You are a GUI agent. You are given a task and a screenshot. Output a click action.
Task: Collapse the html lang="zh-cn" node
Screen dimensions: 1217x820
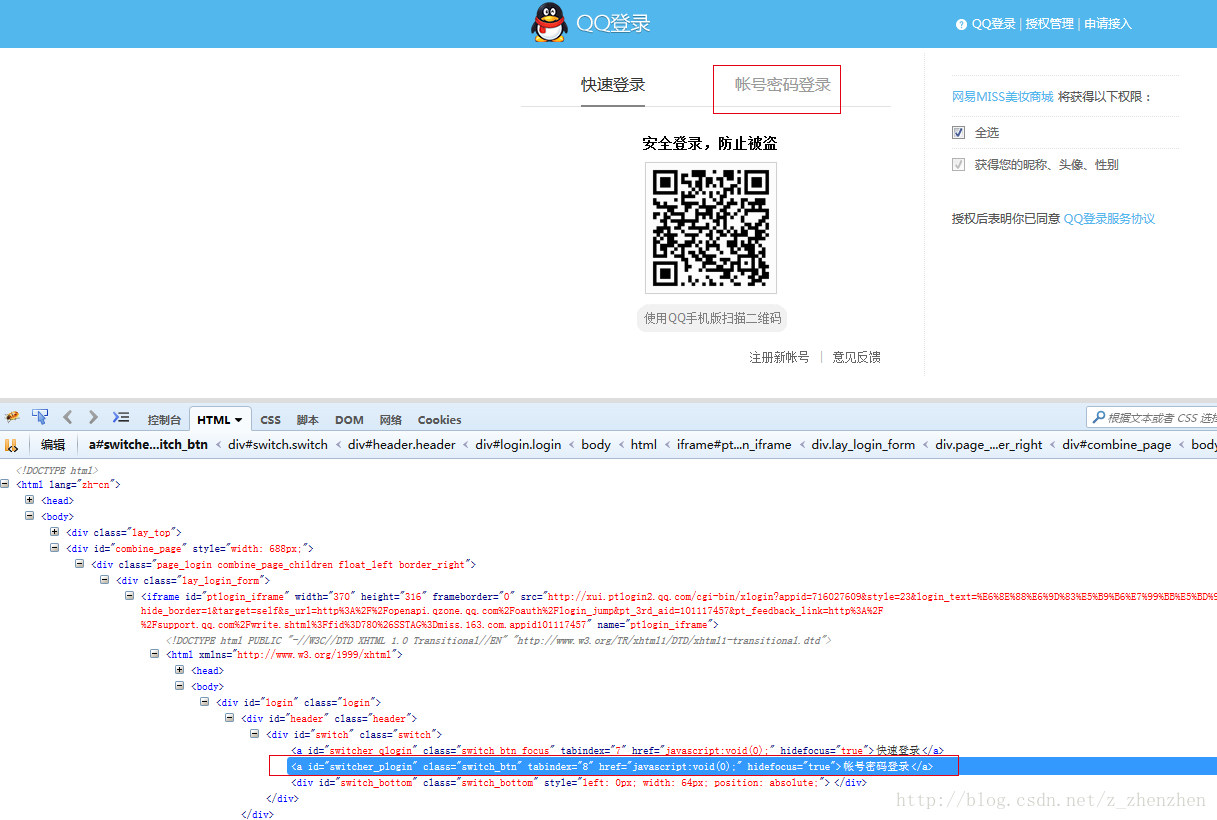click(x=5, y=484)
